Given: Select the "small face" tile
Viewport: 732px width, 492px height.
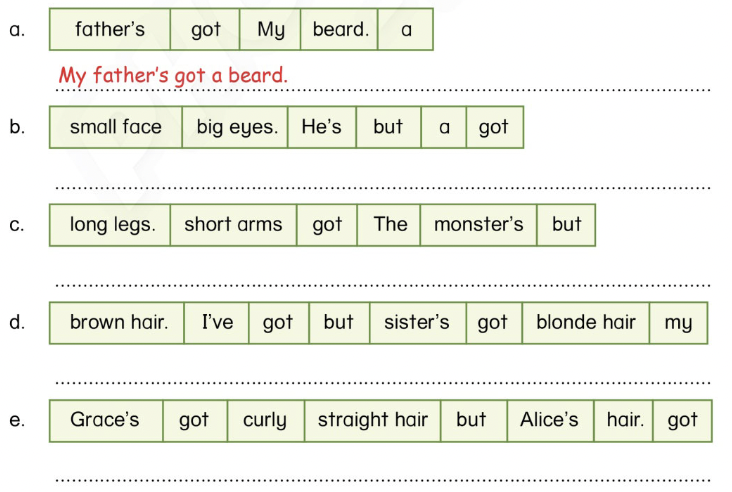Looking at the screenshot, I should click(x=115, y=127).
